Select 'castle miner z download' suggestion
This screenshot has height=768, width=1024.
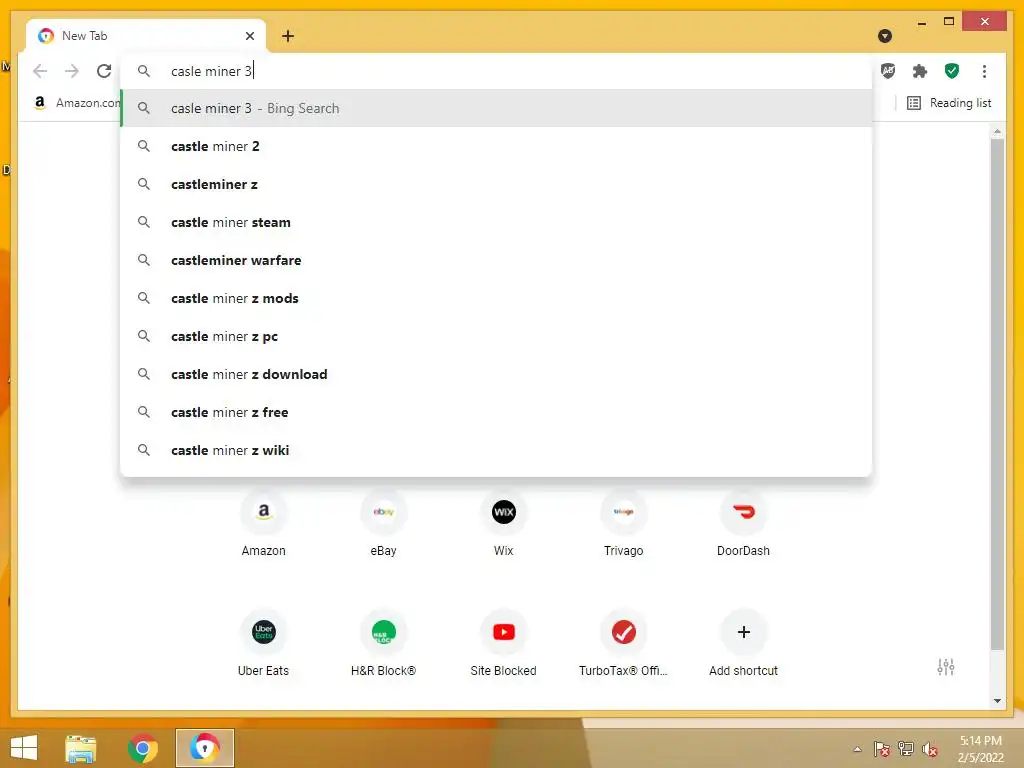point(496,374)
